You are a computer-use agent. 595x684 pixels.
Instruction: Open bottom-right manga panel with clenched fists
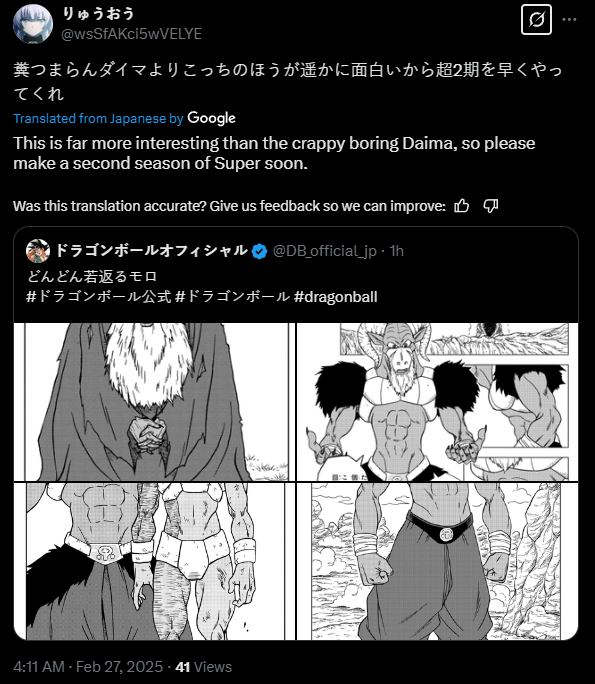[437, 561]
